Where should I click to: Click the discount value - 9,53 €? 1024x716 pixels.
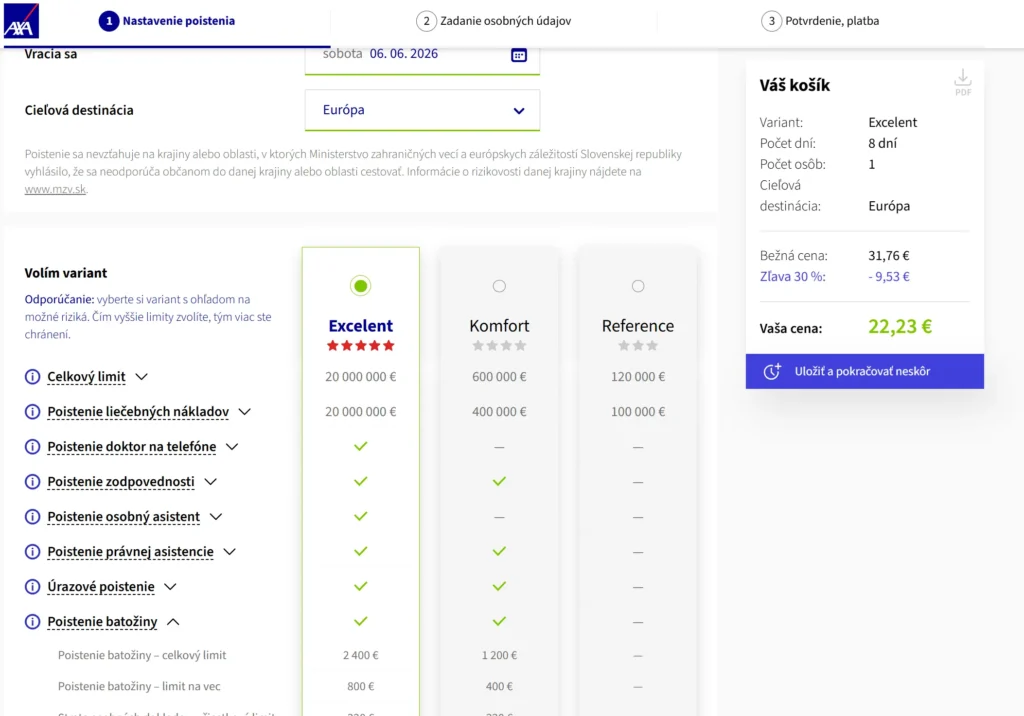click(x=889, y=276)
